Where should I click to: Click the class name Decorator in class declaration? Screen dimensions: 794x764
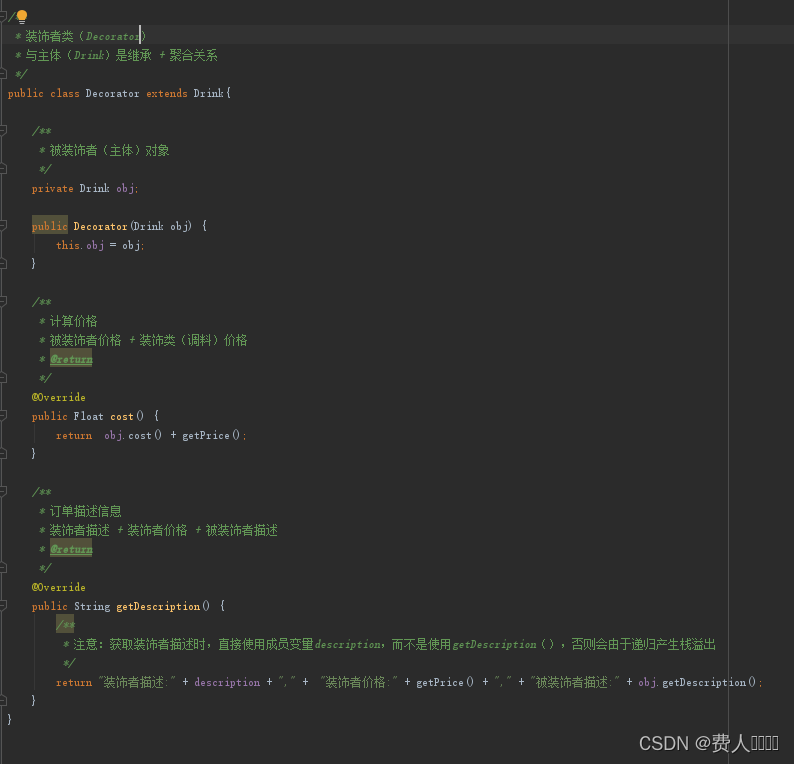(112, 93)
